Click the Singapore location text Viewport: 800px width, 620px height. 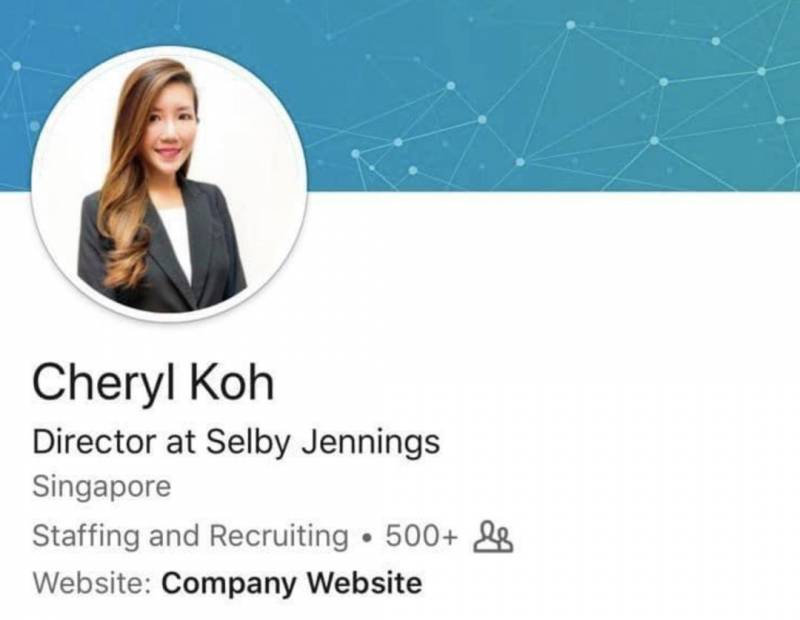(102, 487)
